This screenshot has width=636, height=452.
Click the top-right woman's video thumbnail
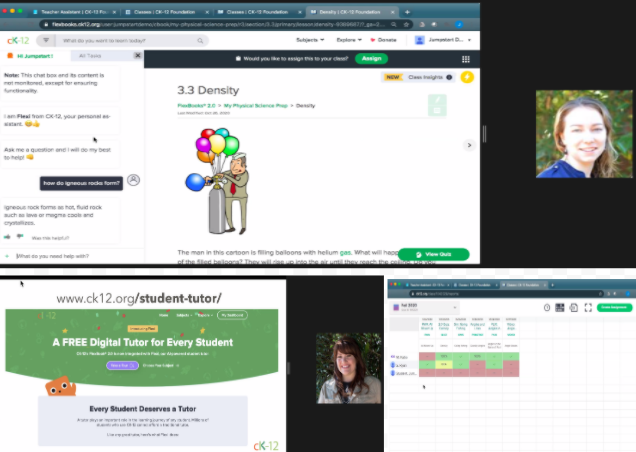tap(584, 134)
